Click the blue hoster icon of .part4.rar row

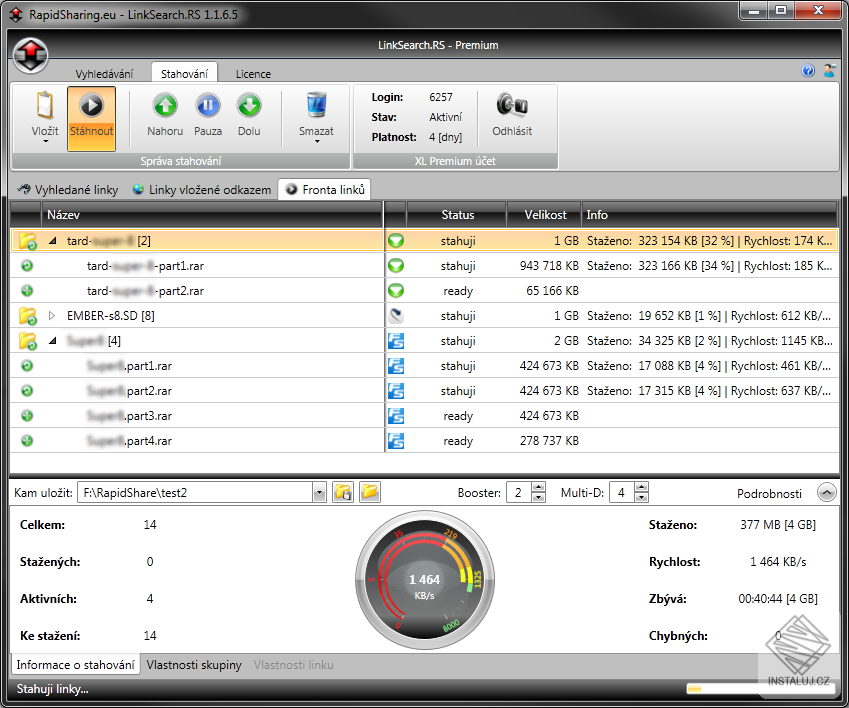click(x=396, y=441)
